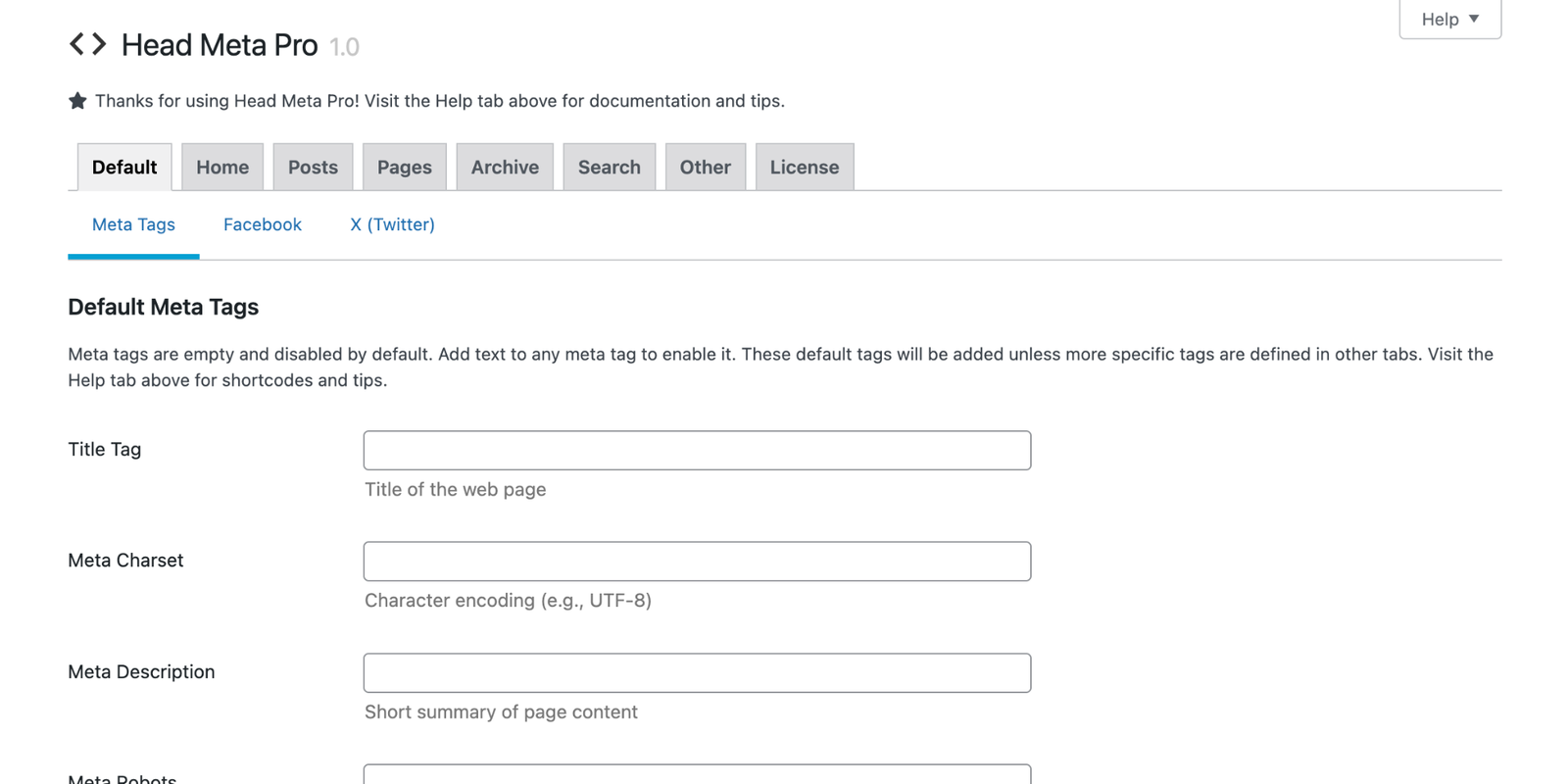Open the Facebook sub-tab
This screenshot has width=1568, height=784.
263,224
